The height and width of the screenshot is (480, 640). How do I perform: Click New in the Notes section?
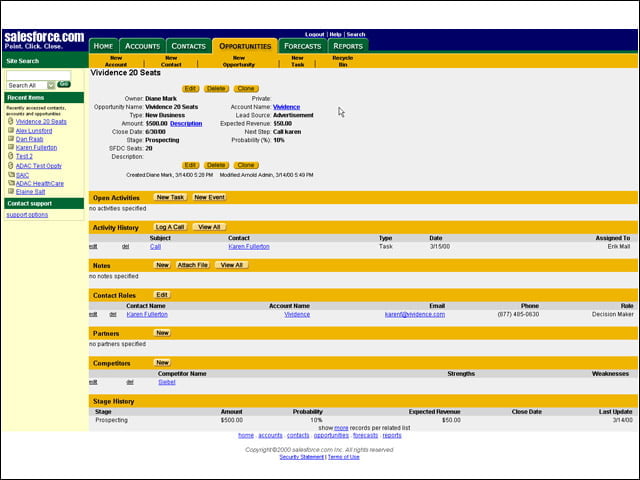tap(162, 265)
